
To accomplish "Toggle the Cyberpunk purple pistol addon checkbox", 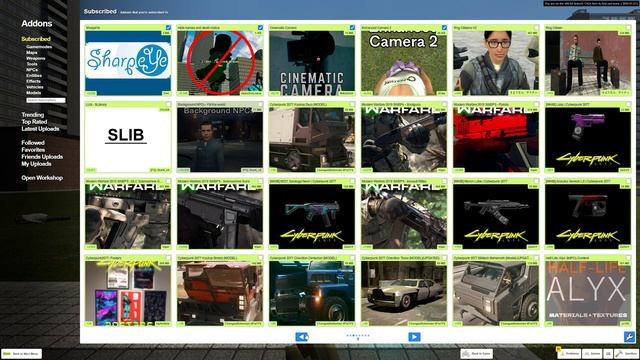I will tap(628, 104).
